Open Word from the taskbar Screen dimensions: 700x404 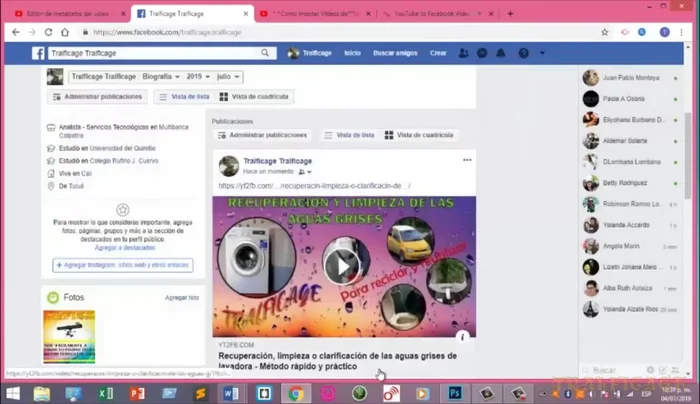coord(231,394)
